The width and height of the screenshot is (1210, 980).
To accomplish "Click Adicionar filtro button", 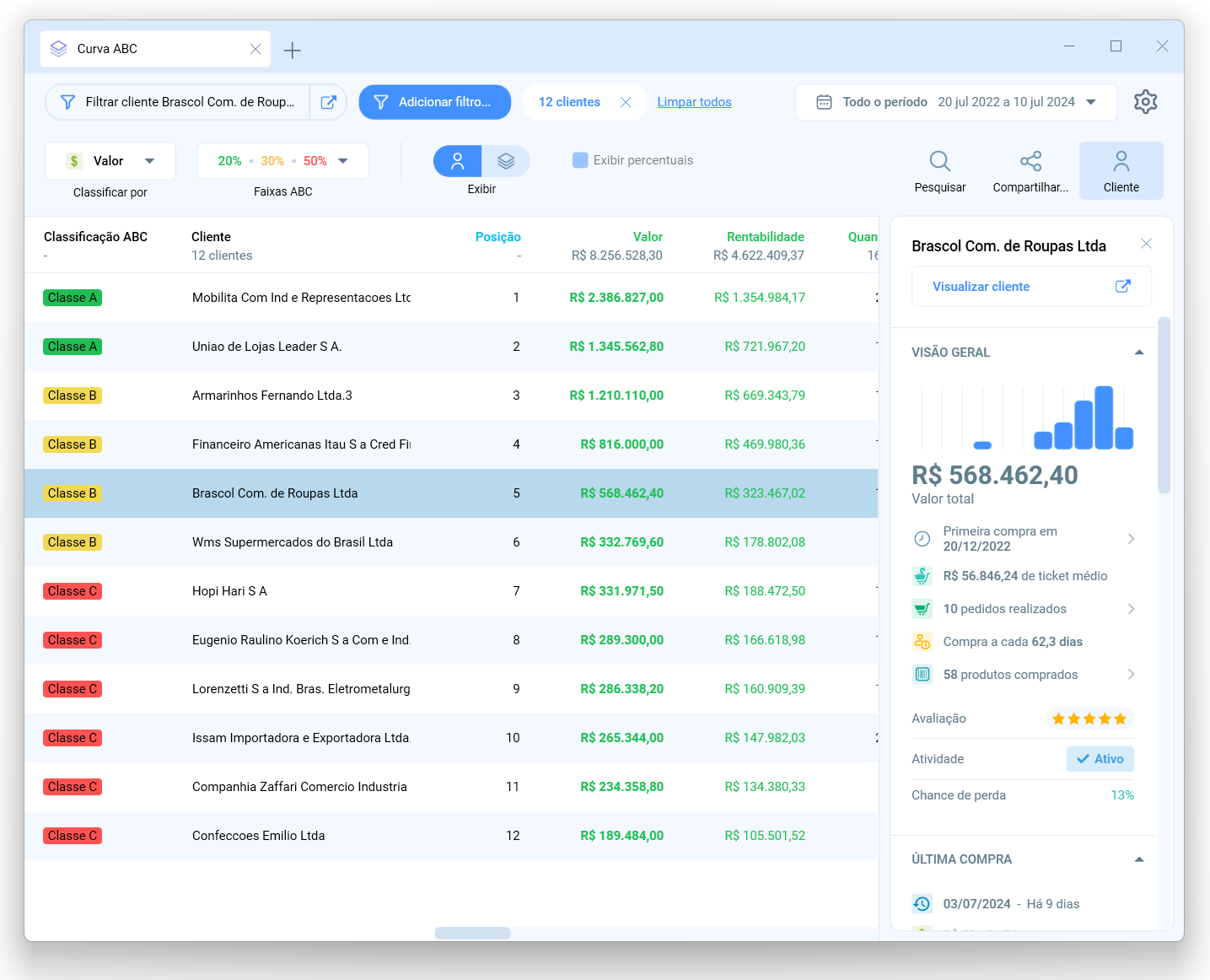I will click(435, 102).
